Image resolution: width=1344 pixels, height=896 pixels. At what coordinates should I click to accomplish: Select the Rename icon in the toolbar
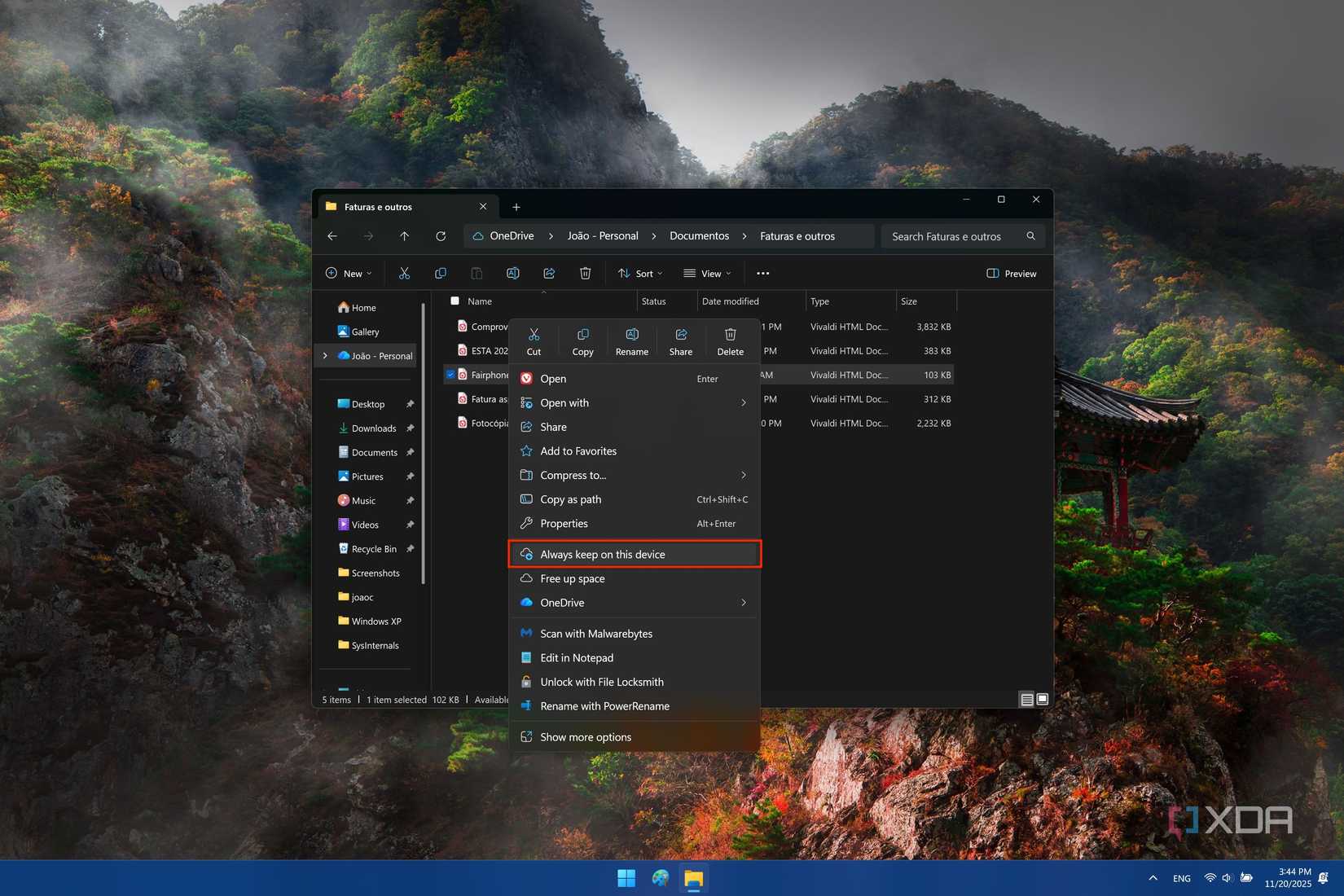[x=513, y=273]
